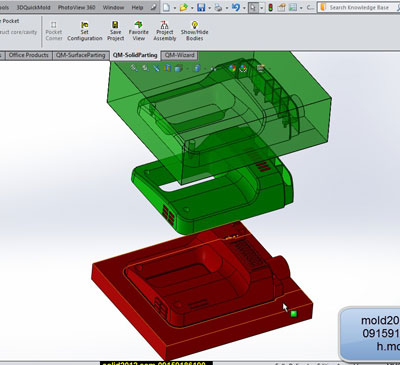Expand the Undo dropdown arrow
The width and height of the screenshot is (400, 365).
244,8
